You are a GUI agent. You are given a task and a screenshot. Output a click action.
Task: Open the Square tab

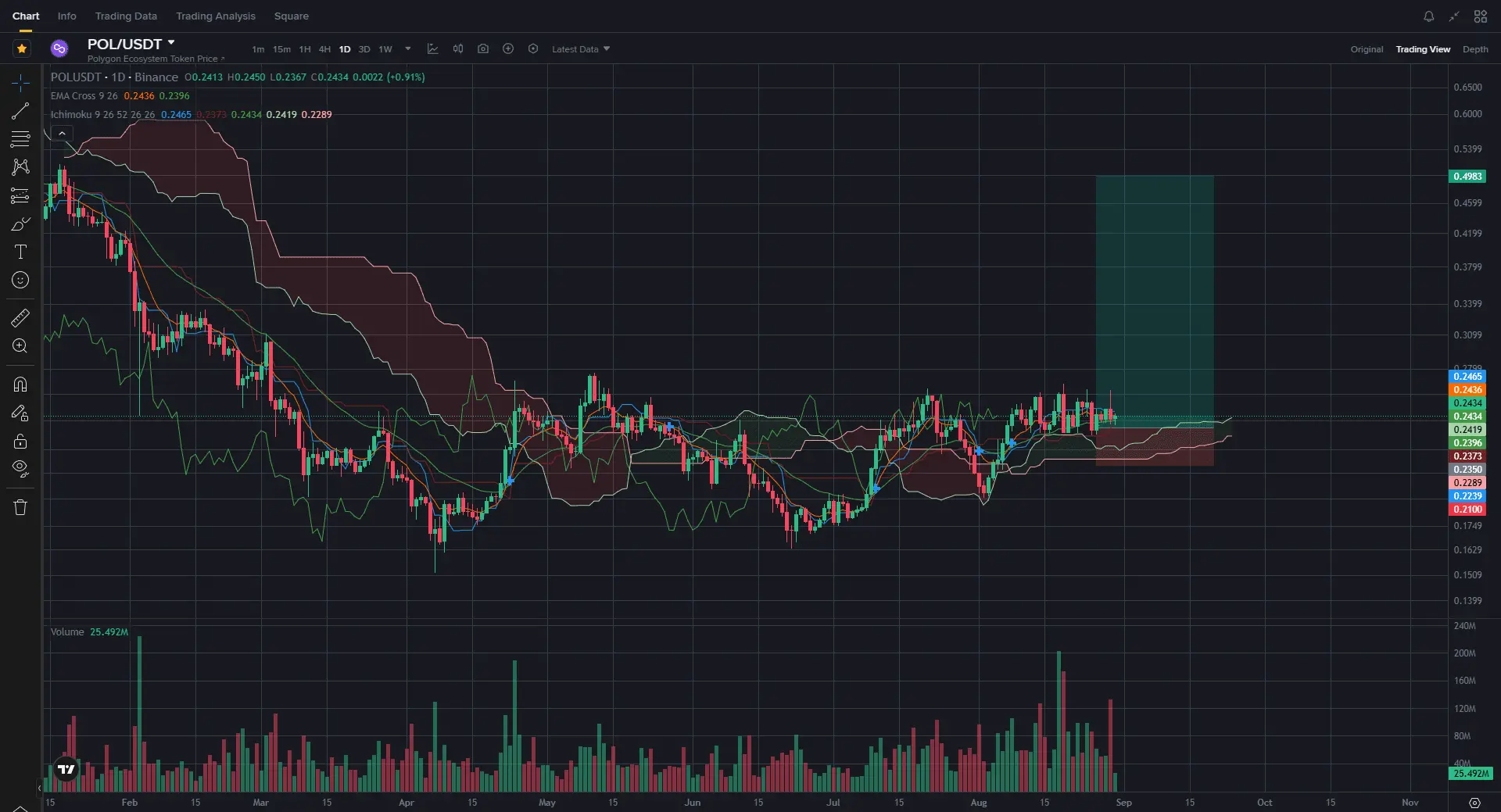pos(292,16)
